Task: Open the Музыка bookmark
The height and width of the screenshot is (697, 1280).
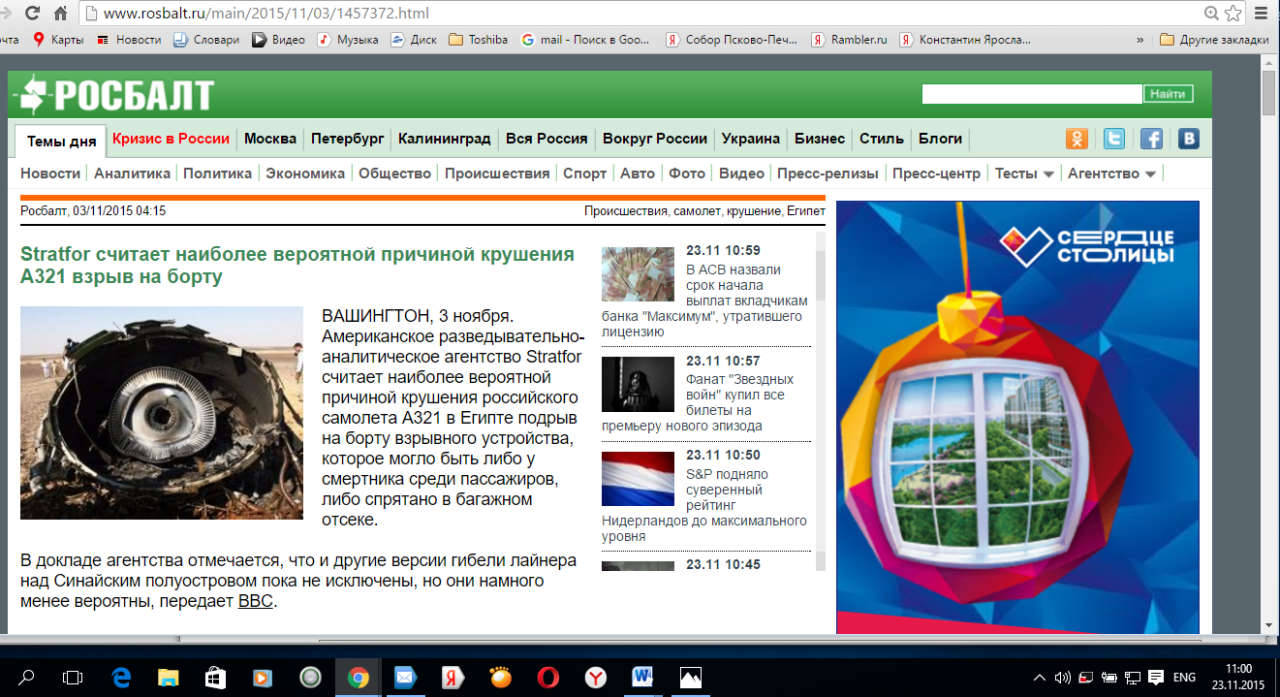Action: [348, 40]
